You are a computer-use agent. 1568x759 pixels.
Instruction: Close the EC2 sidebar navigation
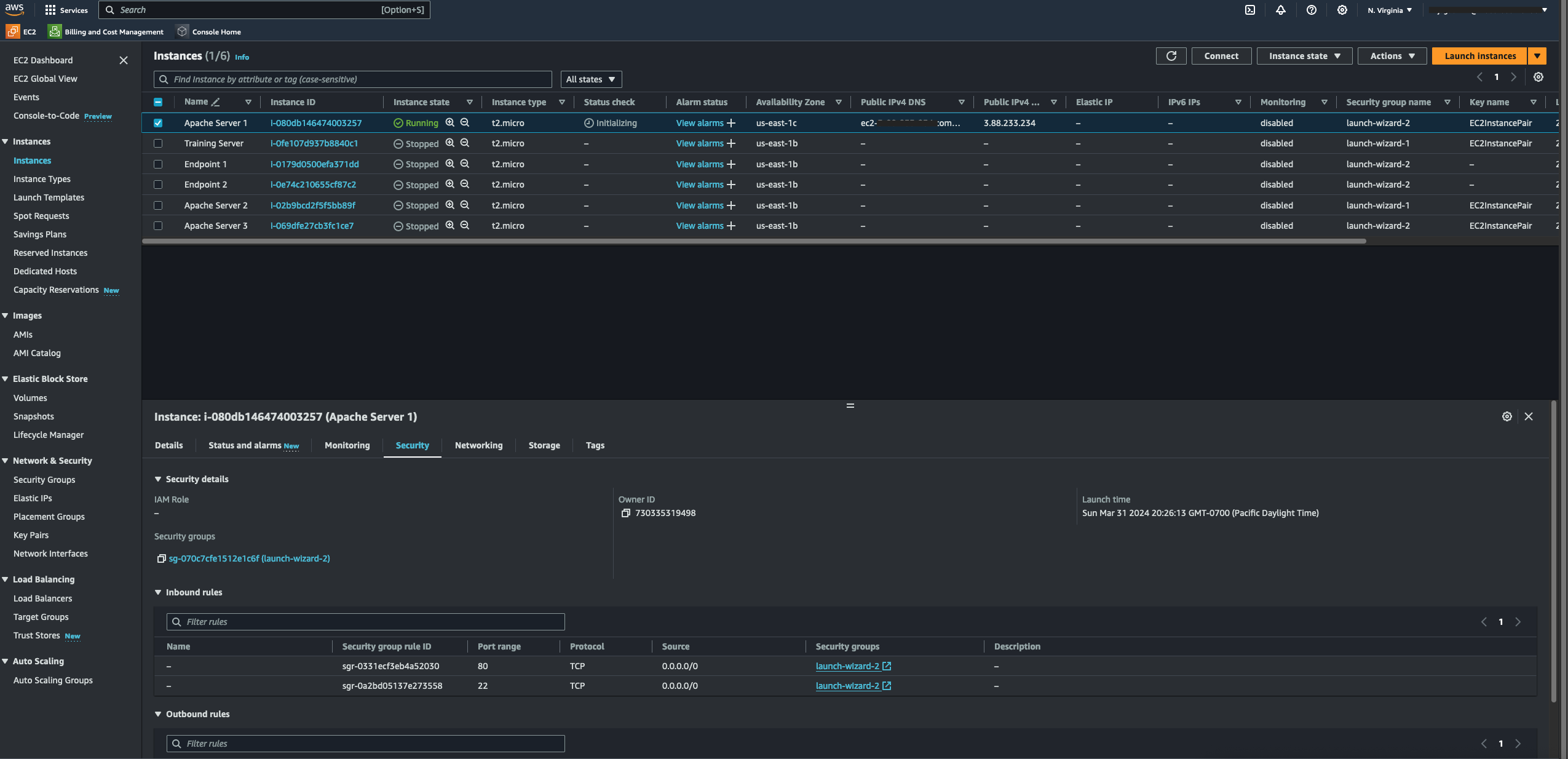click(x=124, y=60)
